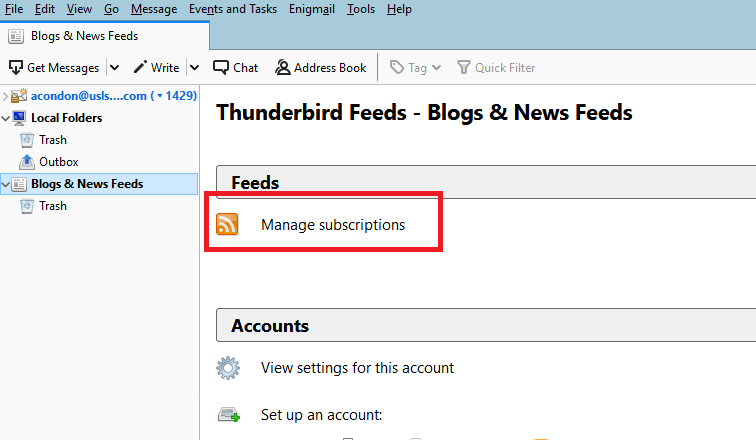The image size is (756, 440).
Task: Select the Local Folders row
Action: click(x=99, y=118)
